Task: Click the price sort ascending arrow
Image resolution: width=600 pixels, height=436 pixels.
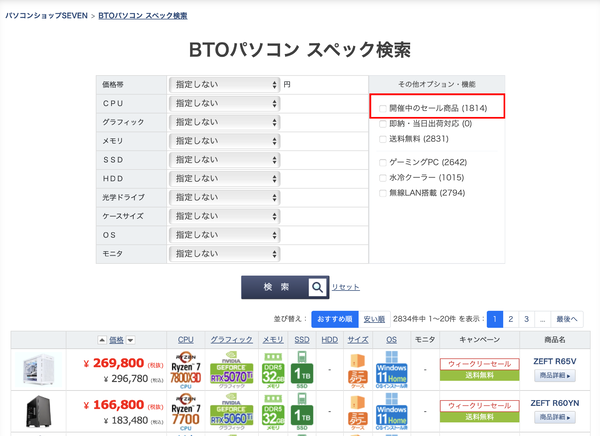Action: (x=102, y=340)
